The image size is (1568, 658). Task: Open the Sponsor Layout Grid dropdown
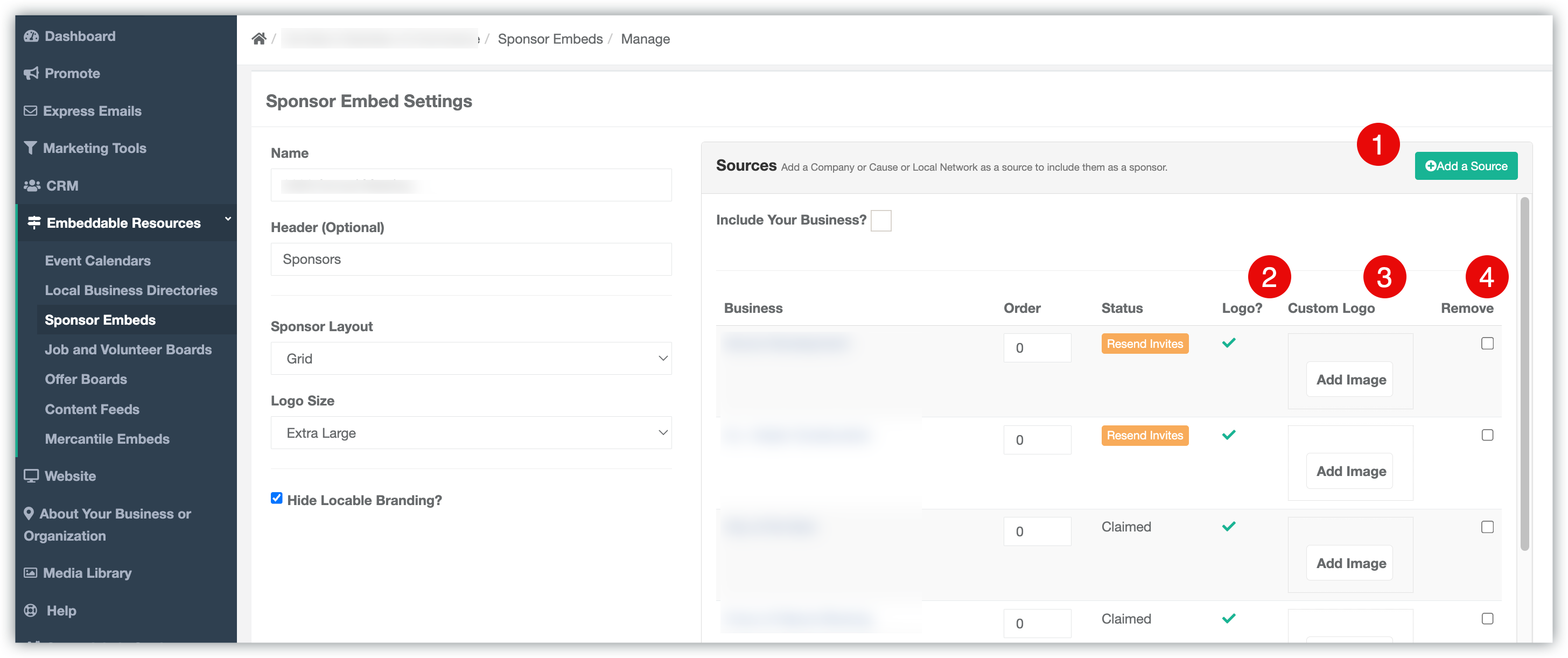click(x=471, y=359)
